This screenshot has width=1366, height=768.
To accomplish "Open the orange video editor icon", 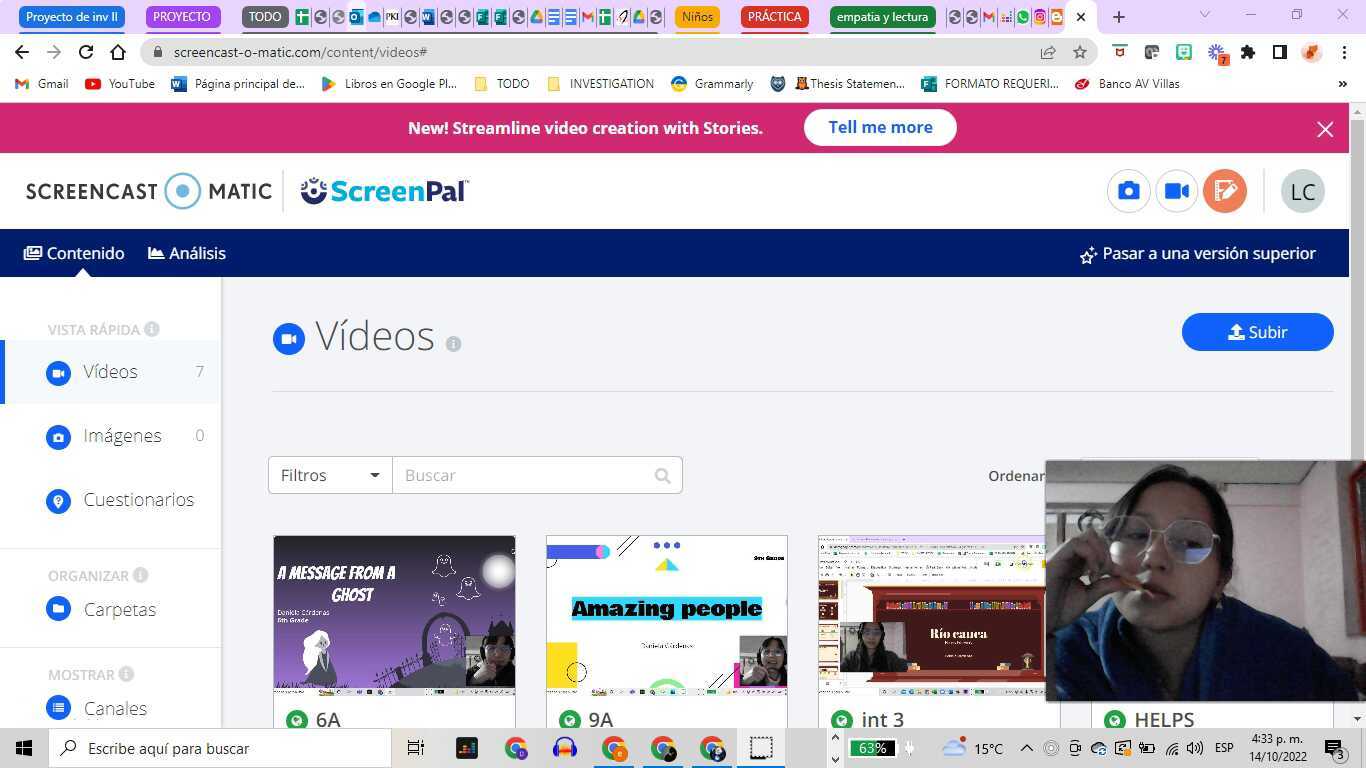I will click(x=1224, y=191).
